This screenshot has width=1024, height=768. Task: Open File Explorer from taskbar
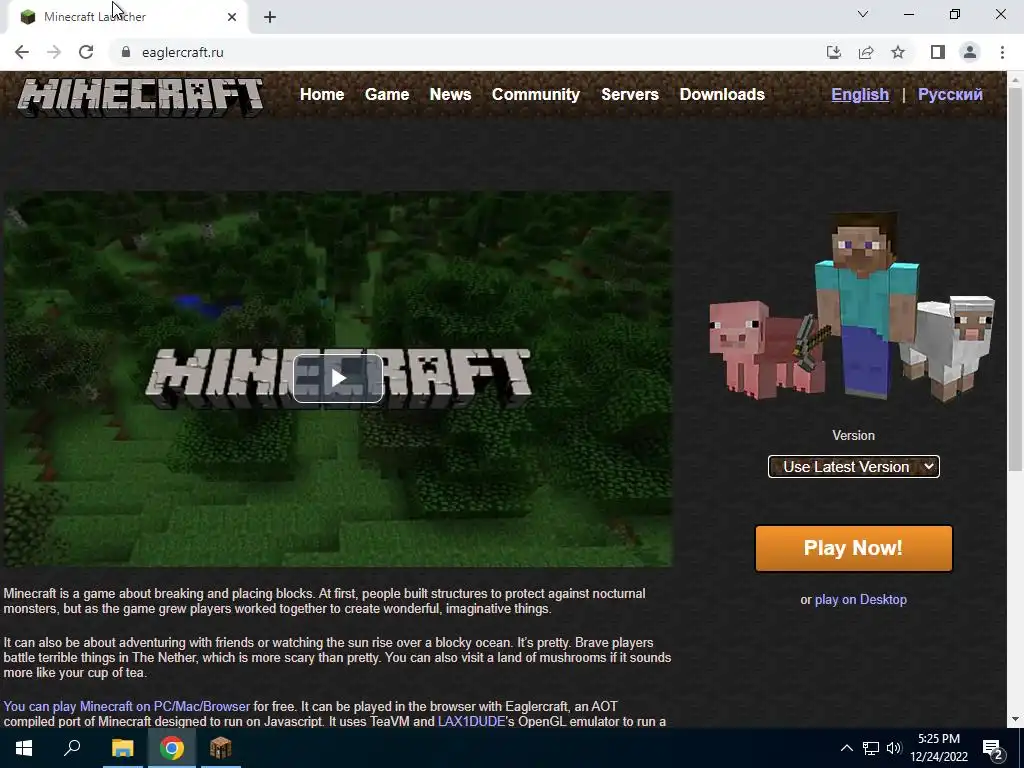(x=122, y=748)
